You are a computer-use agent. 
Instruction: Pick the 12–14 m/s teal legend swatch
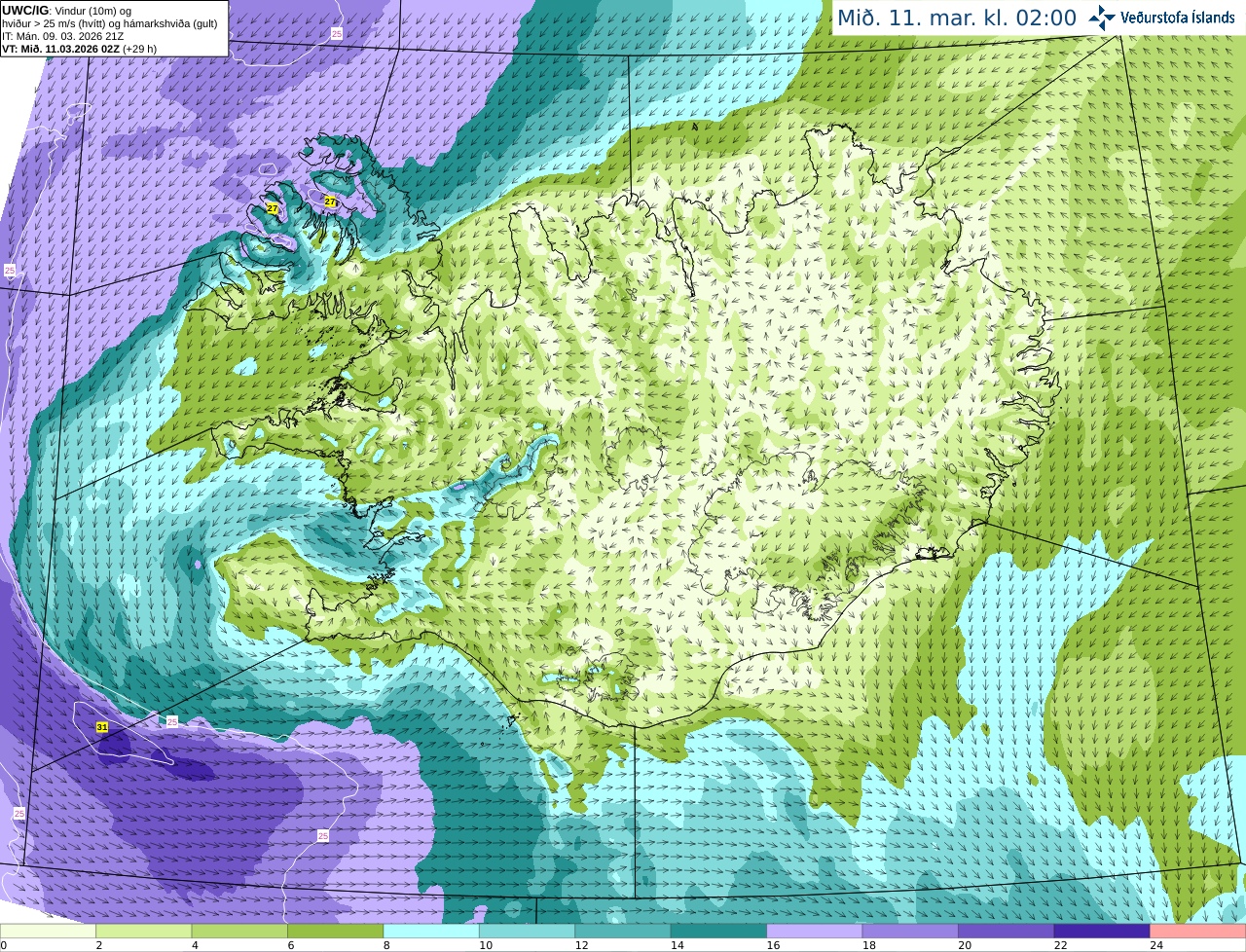(623, 931)
